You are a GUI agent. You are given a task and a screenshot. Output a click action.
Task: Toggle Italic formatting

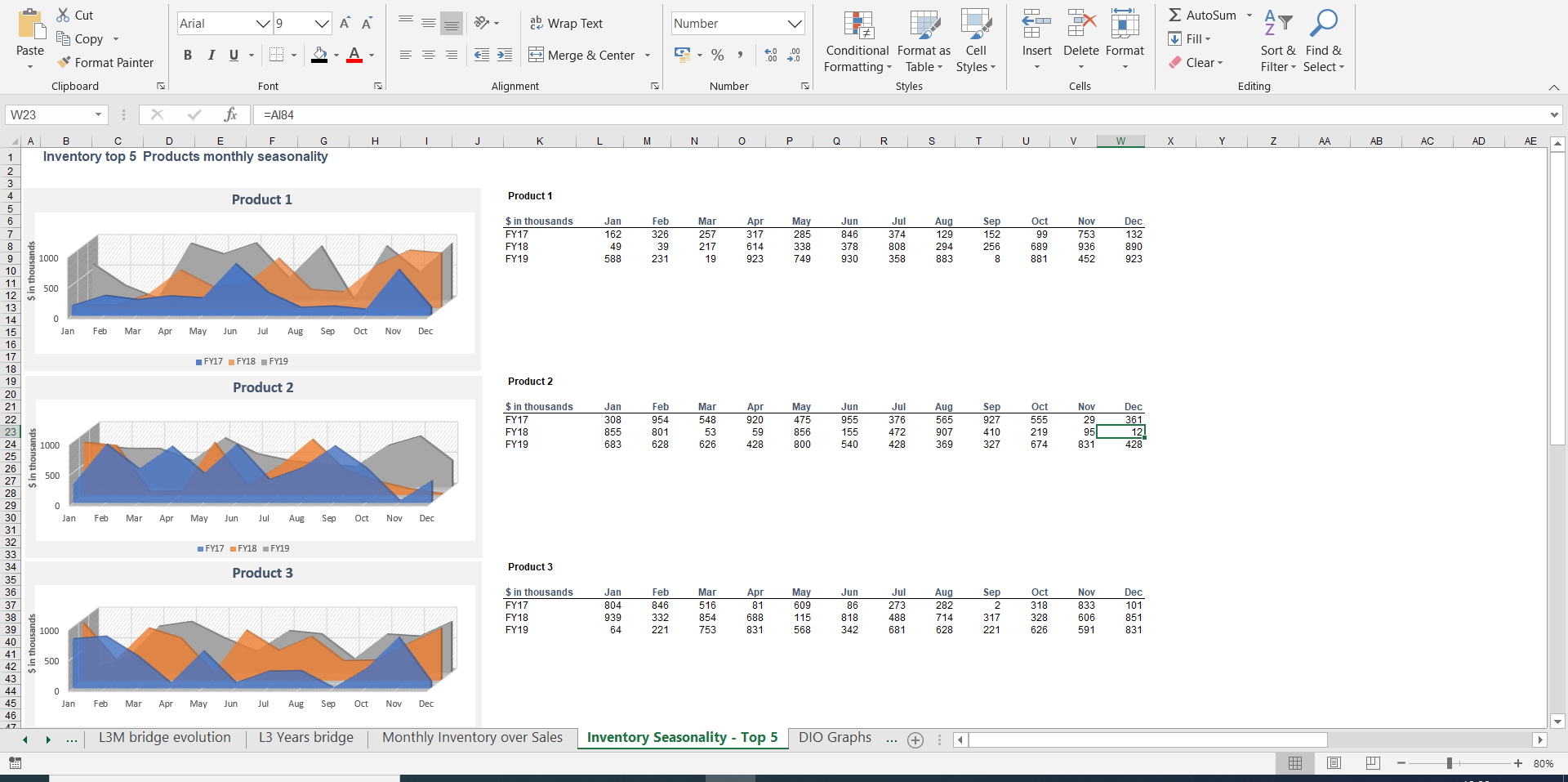click(x=211, y=55)
